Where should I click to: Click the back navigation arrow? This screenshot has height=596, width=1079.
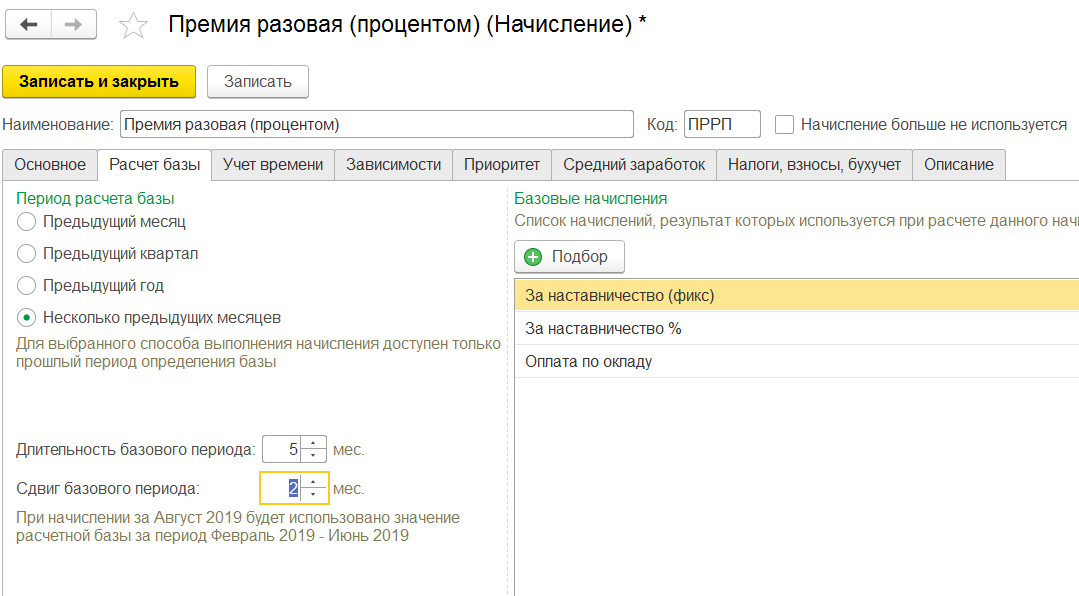click(x=29, y=25)
